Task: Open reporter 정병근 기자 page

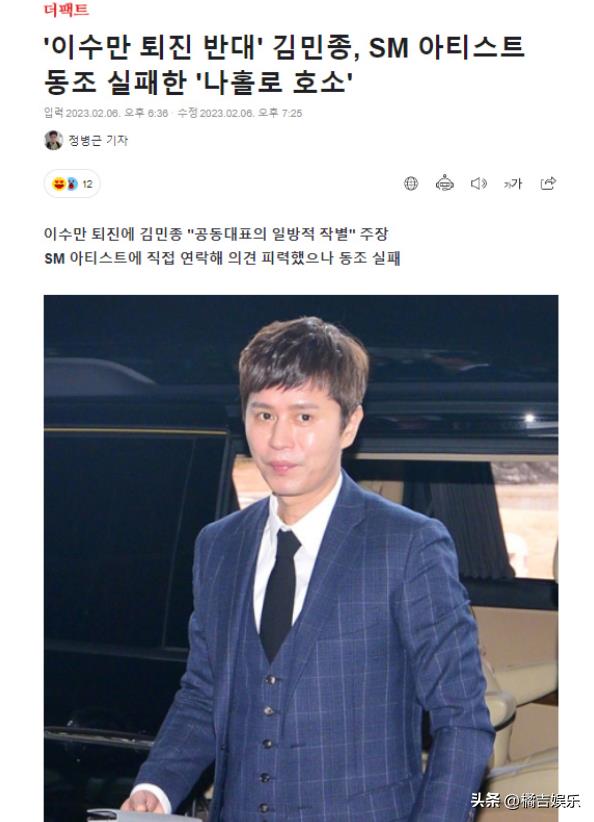Action: [98, 140]
